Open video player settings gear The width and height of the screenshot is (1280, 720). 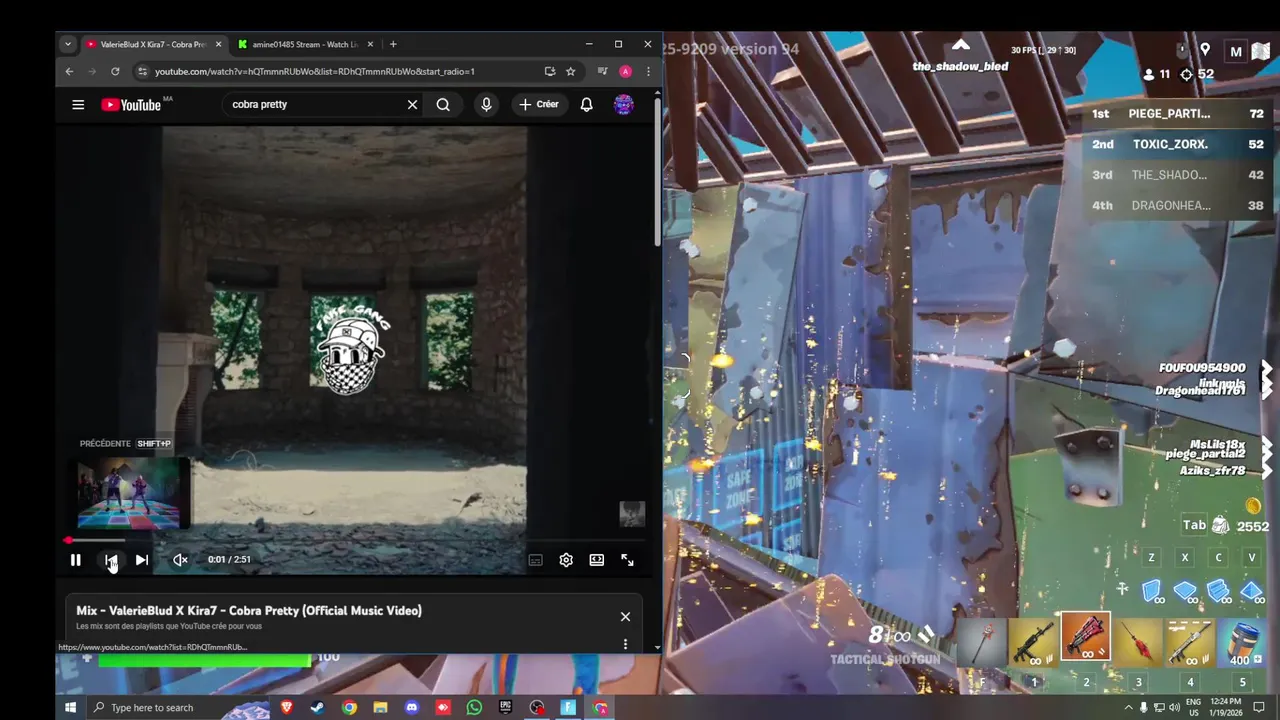566,560
